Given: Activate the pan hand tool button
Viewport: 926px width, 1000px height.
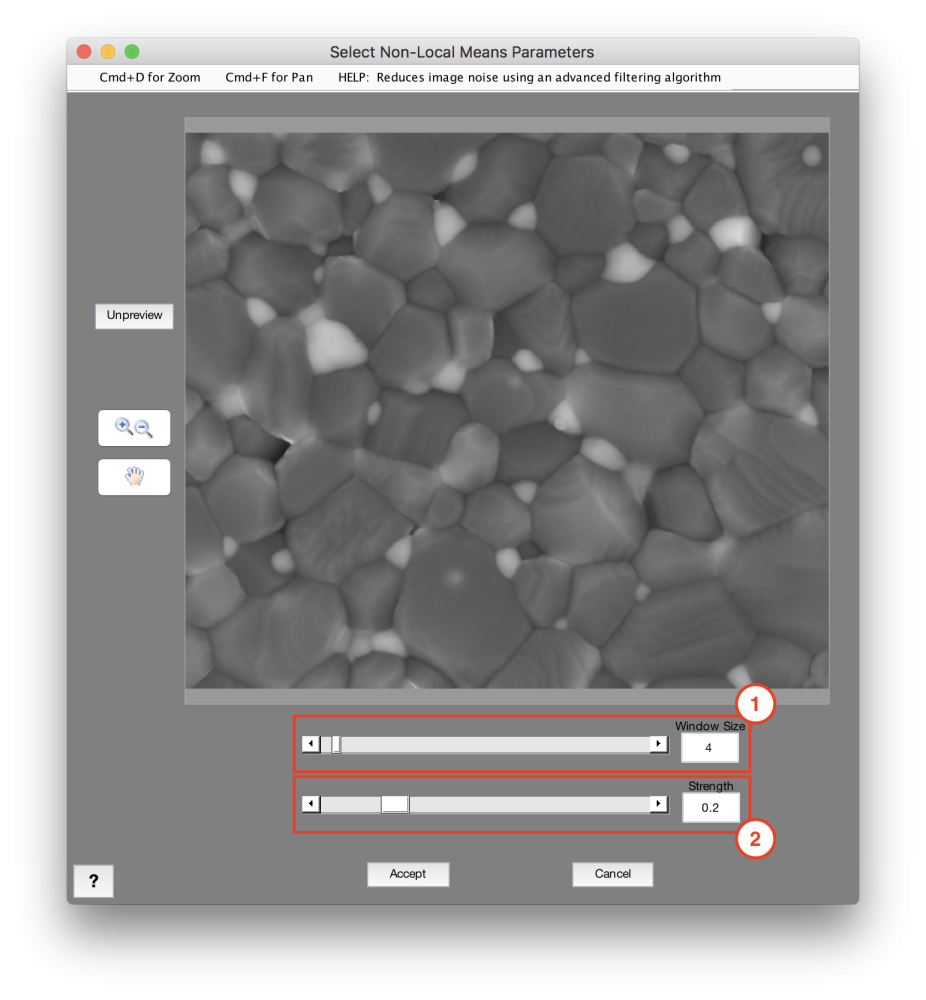Looking at the screenshot, I should (134, 477).
